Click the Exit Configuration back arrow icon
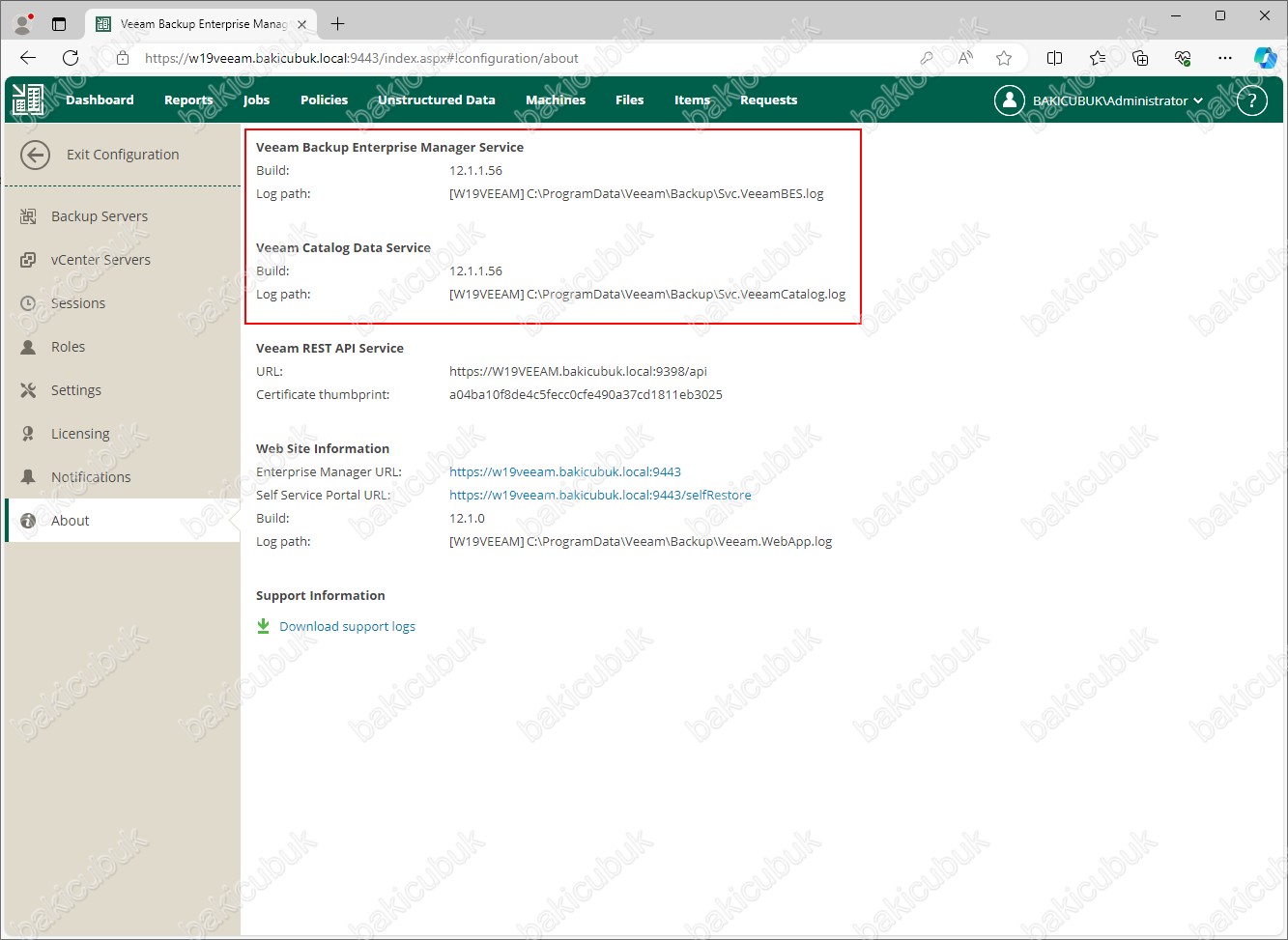Image resolution: width=1288 pixels, height=940 pixels. [36, 155]
